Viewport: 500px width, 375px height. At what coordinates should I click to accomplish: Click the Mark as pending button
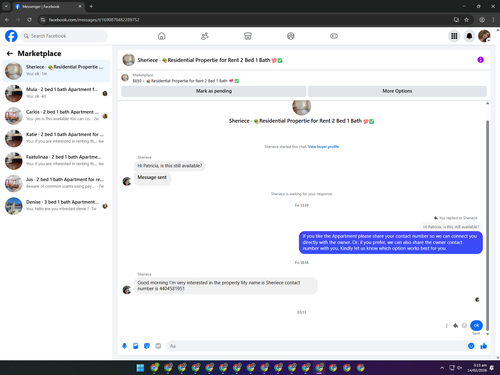[x=214, y=91]
